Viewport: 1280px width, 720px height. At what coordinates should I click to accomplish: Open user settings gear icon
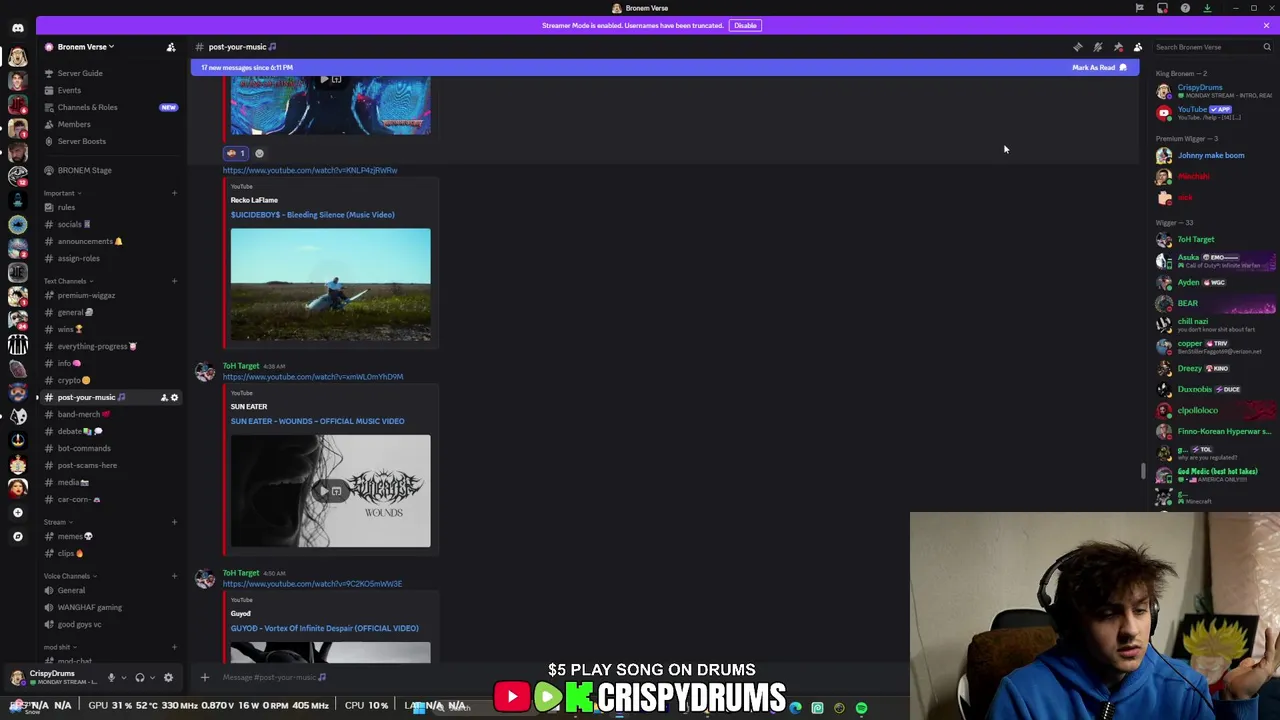click(x=168, y=677)
